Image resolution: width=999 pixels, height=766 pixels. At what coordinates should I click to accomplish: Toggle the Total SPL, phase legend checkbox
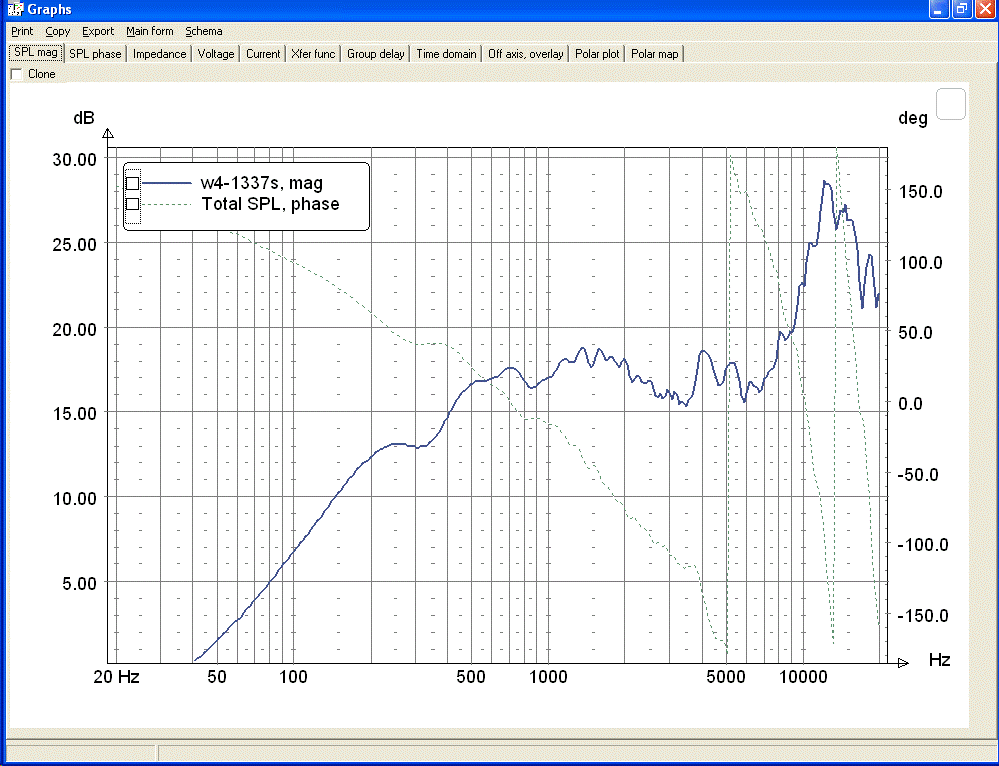coord(133,204)
